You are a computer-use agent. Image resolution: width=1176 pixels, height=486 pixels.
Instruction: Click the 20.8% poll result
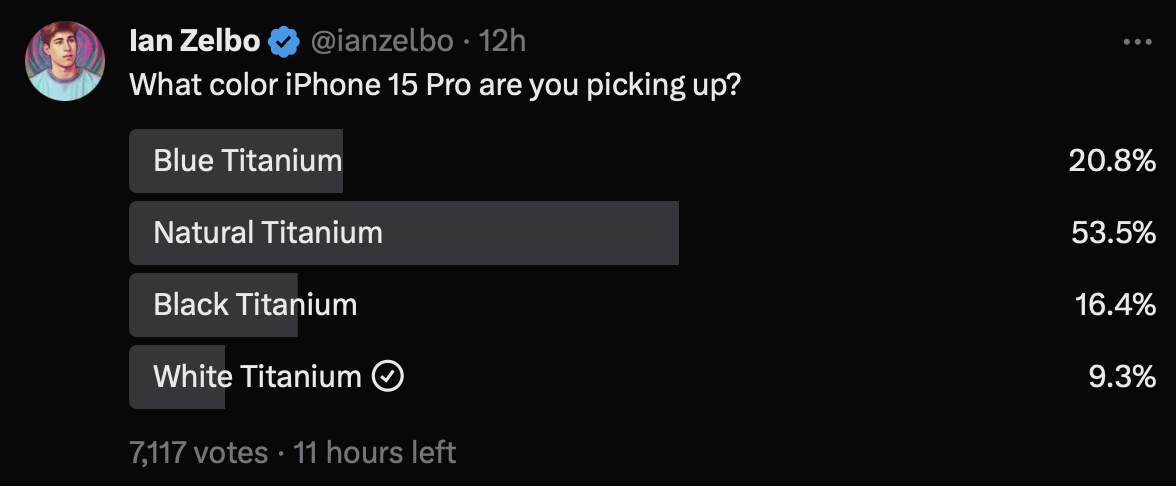(x=1112, y=161)
